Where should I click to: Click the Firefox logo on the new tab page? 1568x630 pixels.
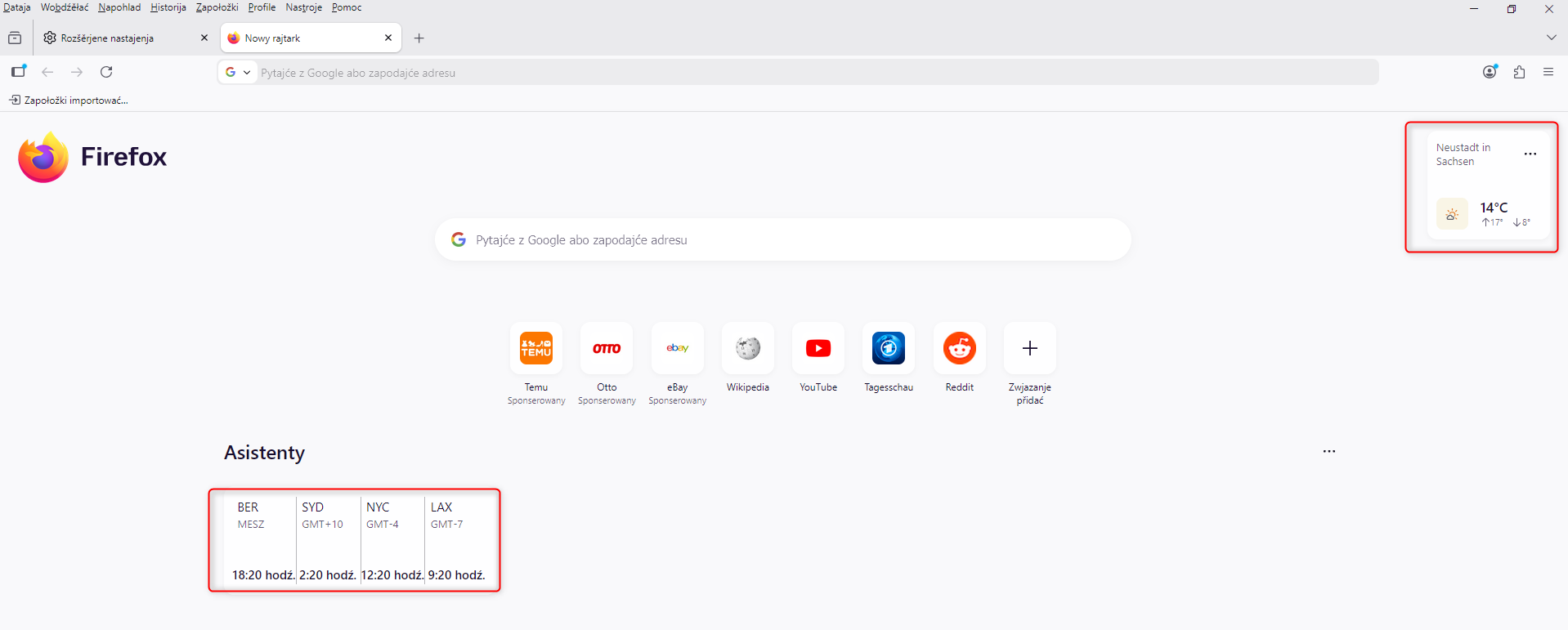point(43,157)
